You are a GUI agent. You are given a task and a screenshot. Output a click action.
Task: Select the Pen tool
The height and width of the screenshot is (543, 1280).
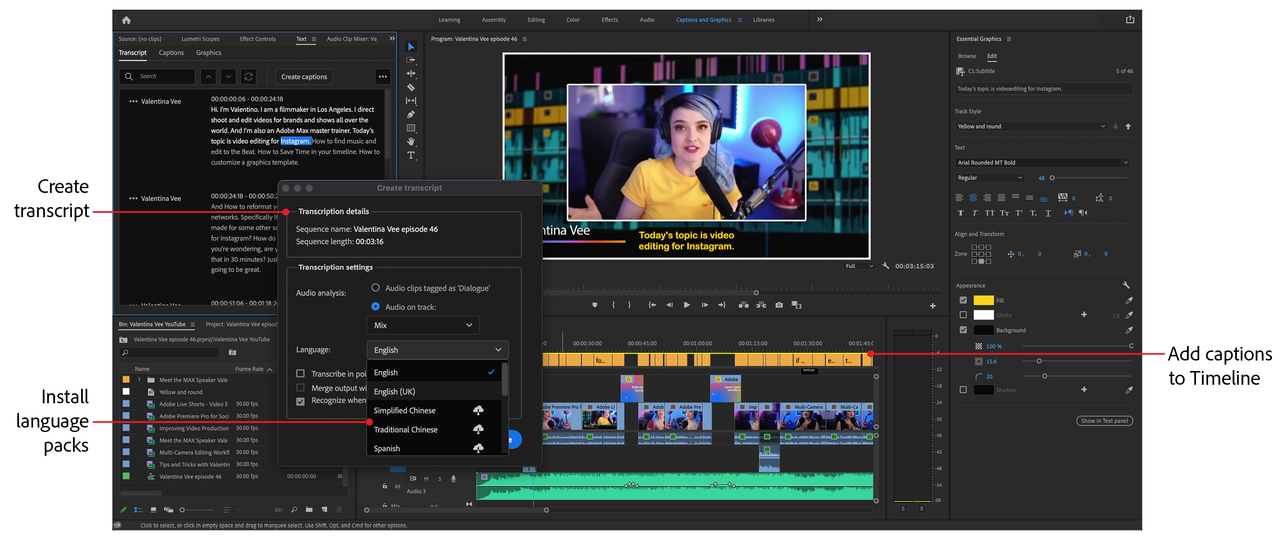410,114
